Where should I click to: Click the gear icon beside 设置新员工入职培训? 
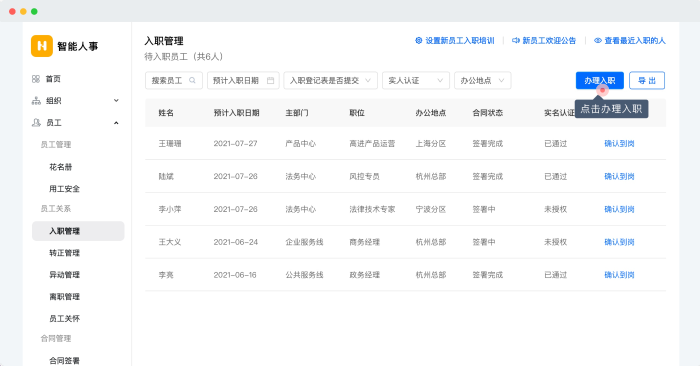point(419,41)
